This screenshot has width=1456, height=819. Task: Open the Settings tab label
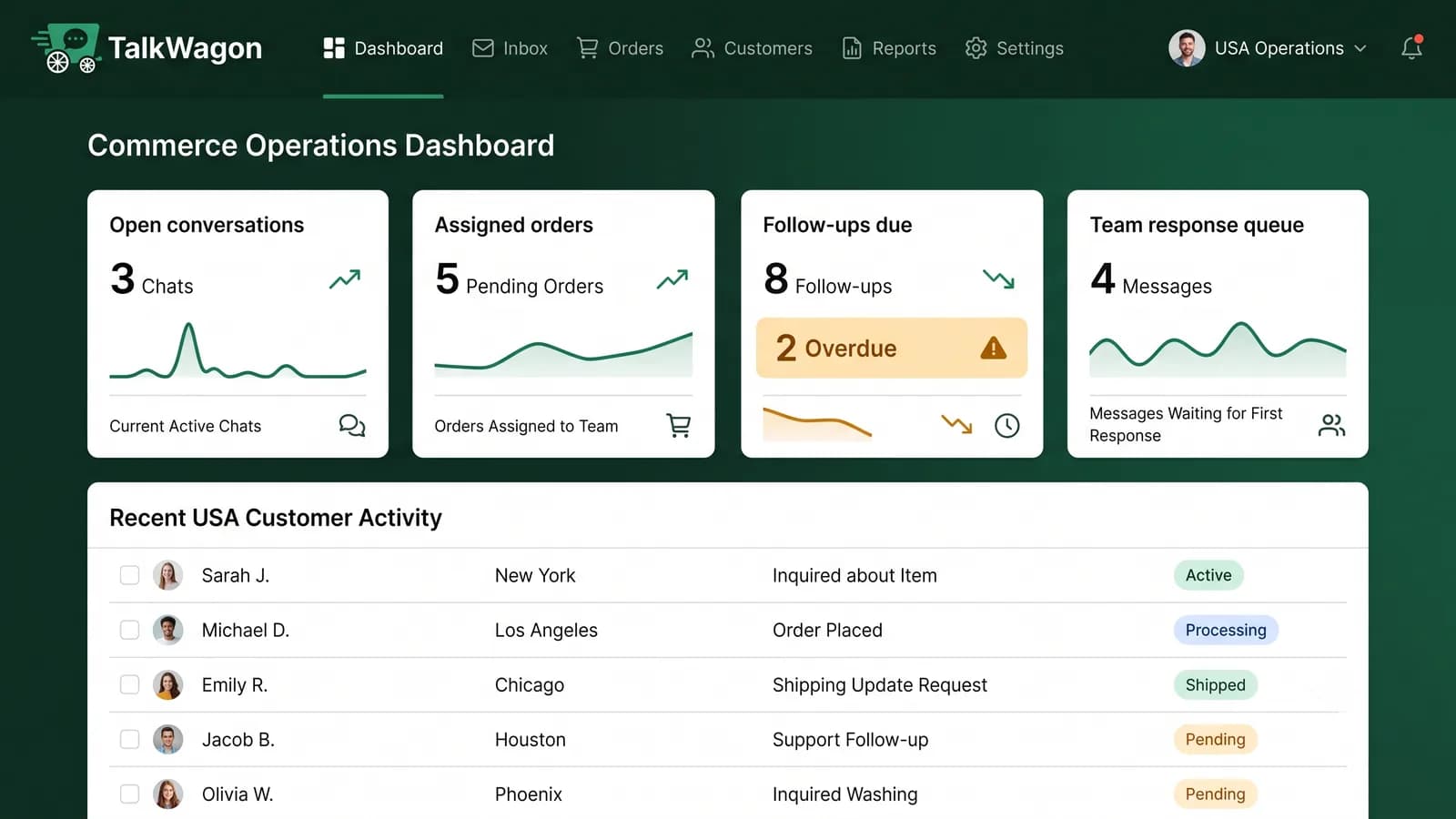click(1030, 48)
